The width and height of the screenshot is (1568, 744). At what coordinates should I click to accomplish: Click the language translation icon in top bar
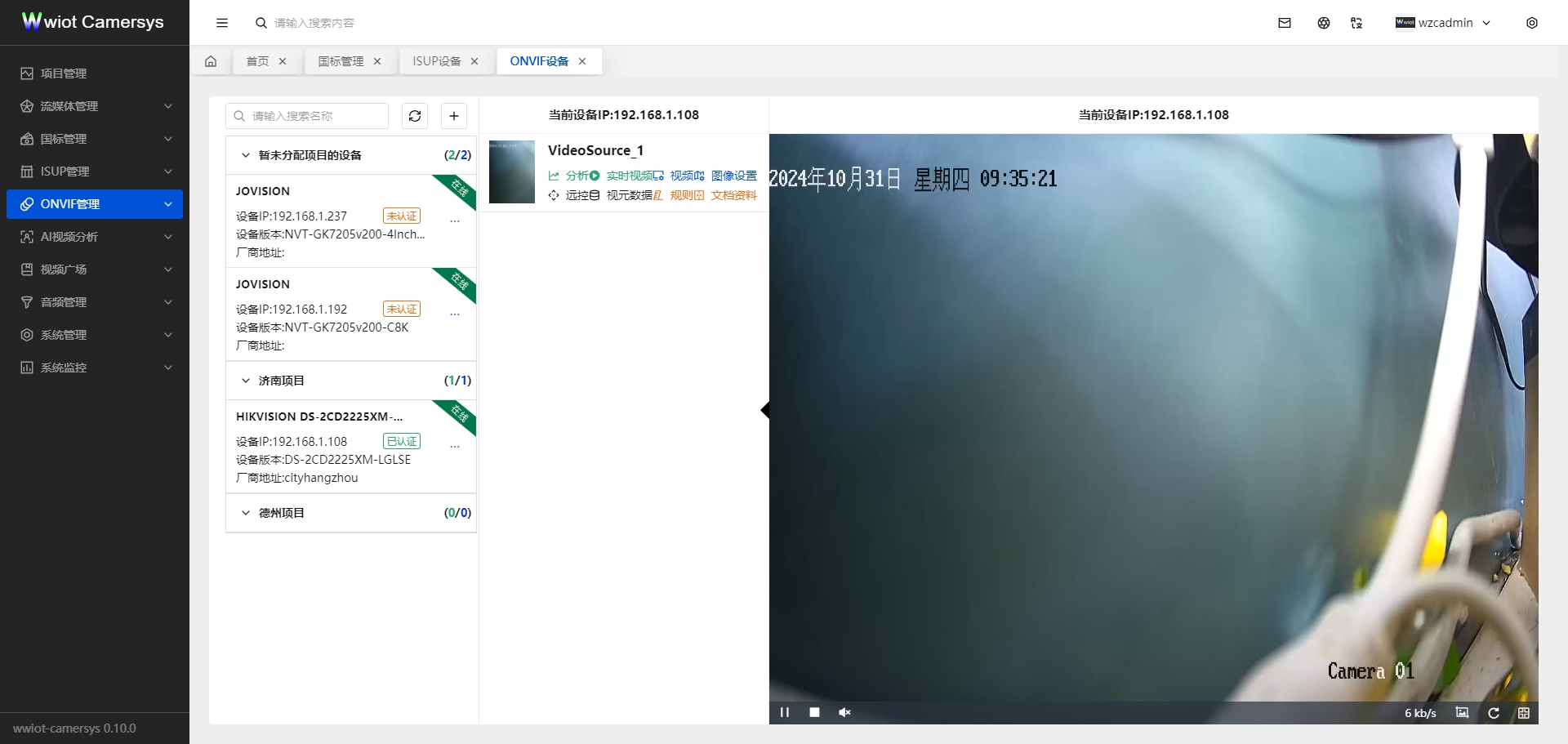(x=1324, y=23)
